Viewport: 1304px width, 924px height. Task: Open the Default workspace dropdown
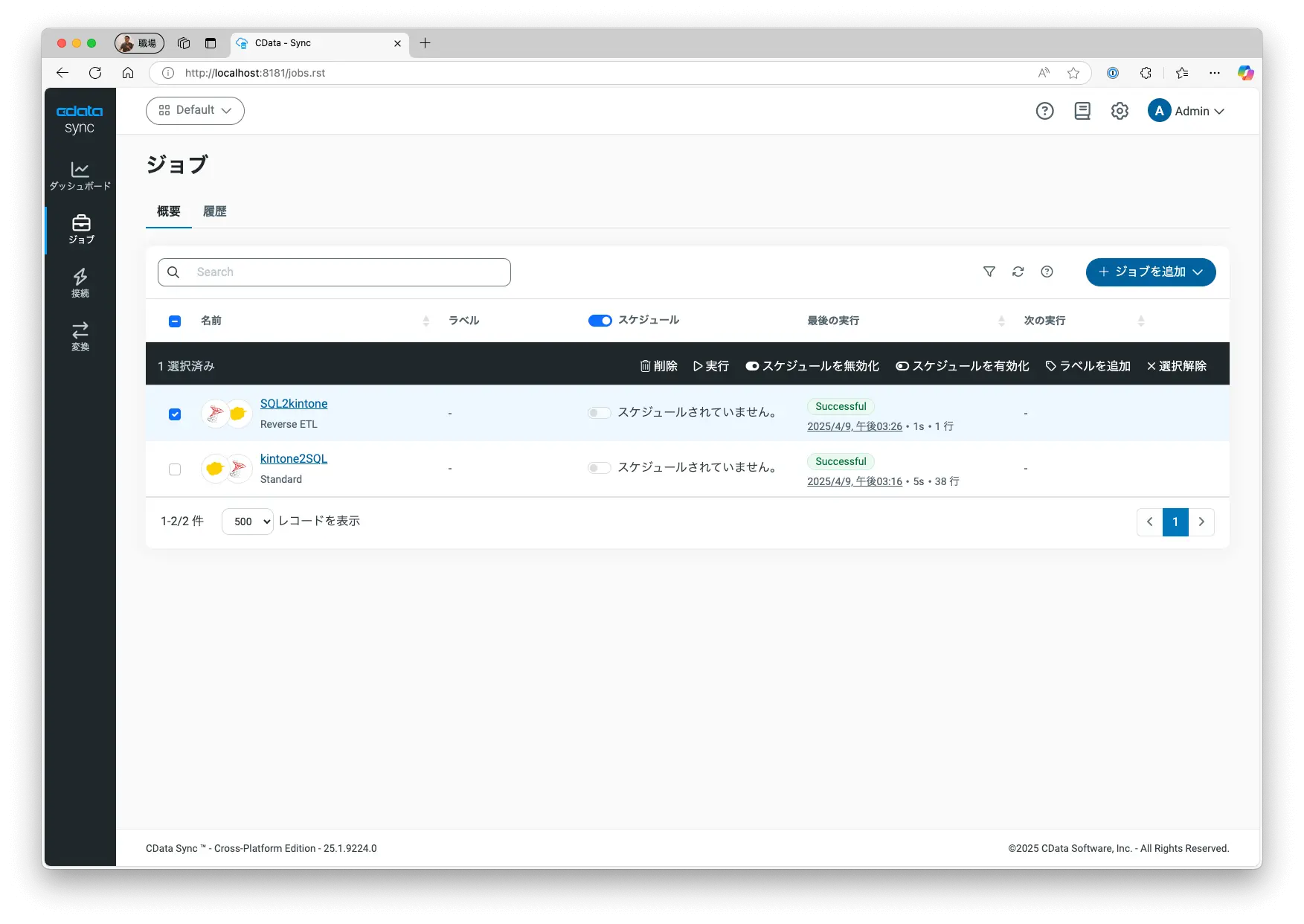click(195, 111)
